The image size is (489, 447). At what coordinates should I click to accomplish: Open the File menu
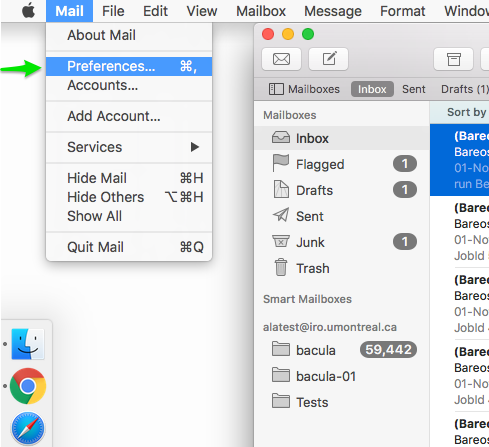113,11
